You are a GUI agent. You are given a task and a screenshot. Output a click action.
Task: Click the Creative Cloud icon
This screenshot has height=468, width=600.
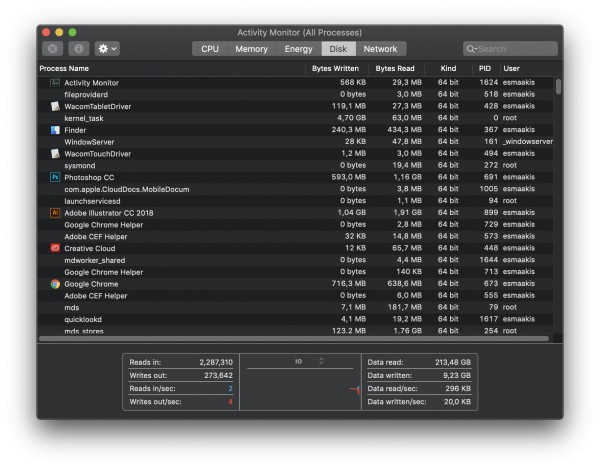point(55,248)
